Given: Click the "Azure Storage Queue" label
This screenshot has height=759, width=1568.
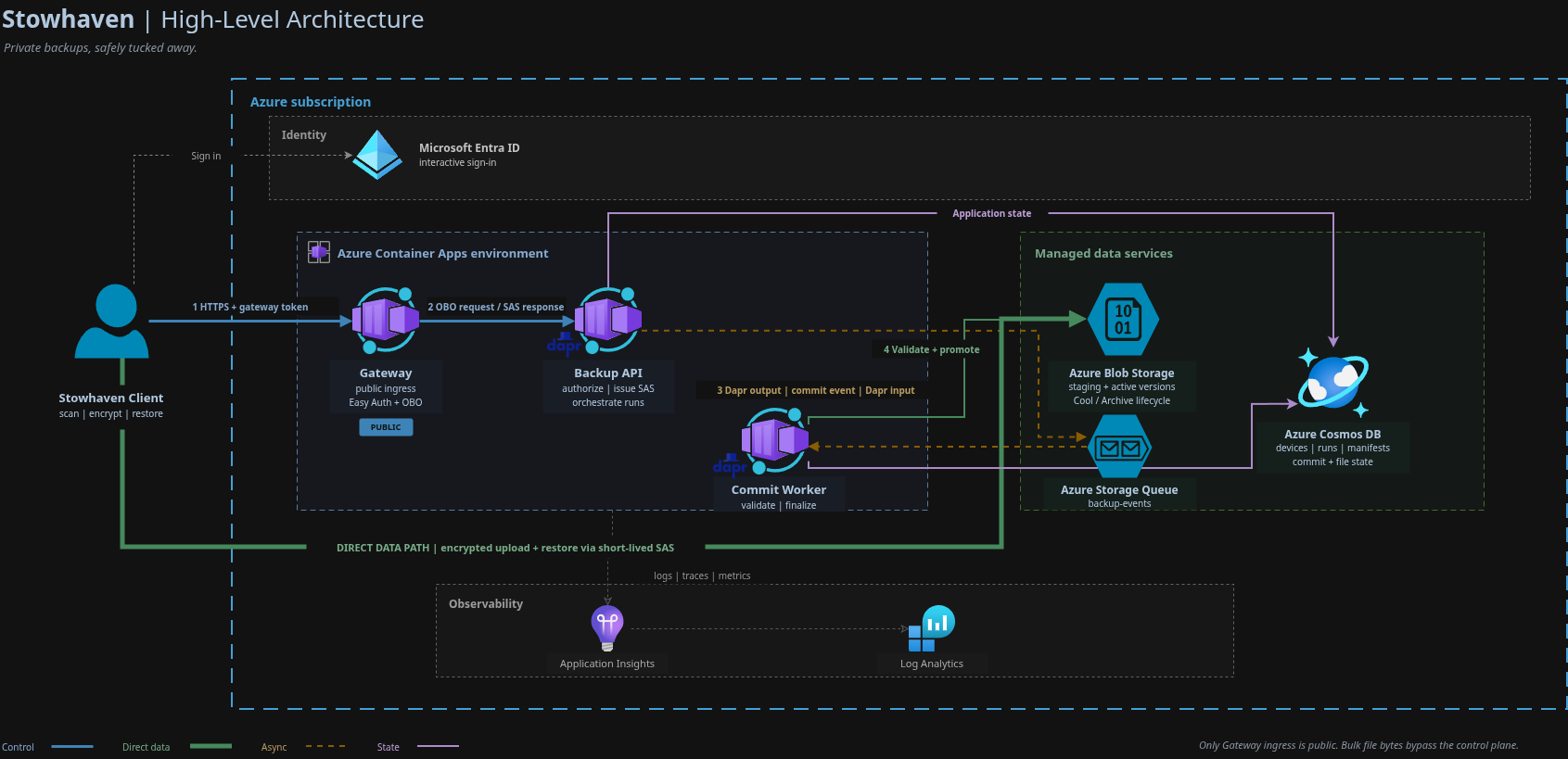Looking at the screenshot, I should [1119, 490].
